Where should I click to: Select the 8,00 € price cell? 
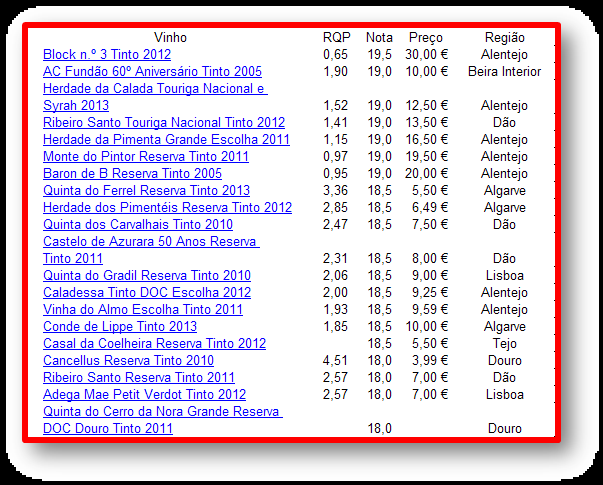(430, 258)
